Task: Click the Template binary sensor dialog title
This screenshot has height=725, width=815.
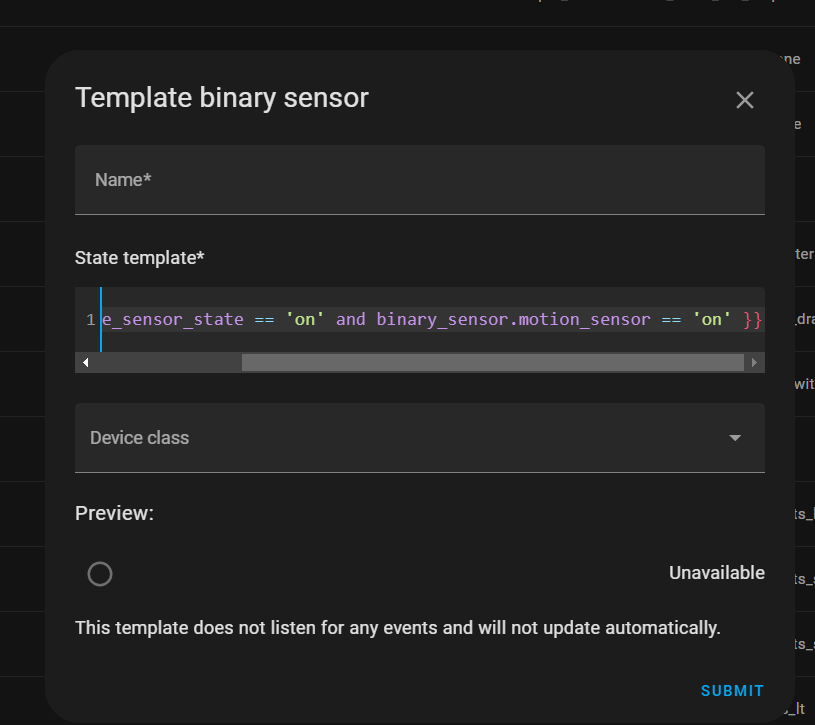Action: coord(222,98)
